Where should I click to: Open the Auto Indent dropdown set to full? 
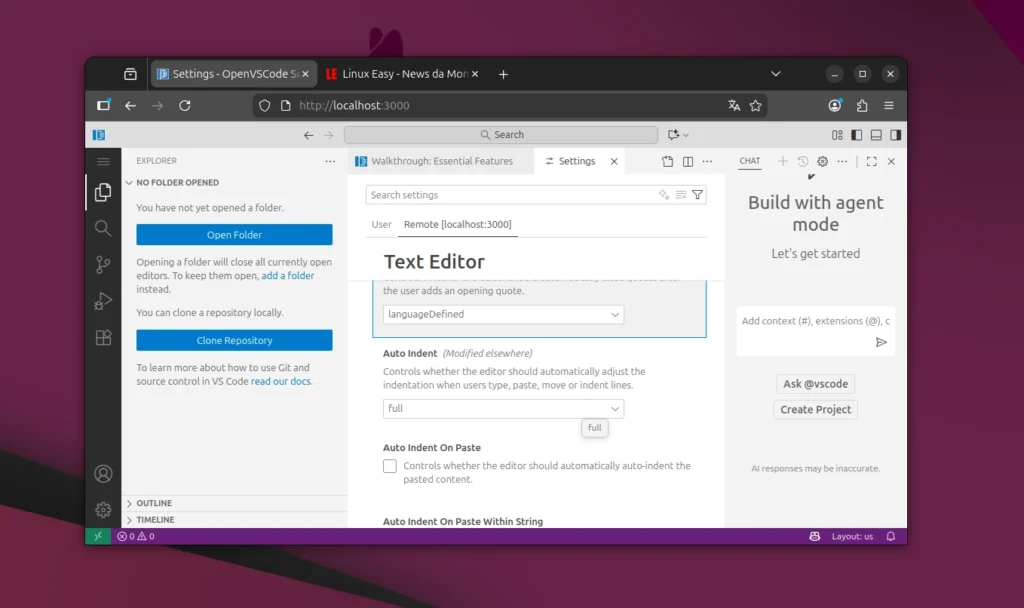[x=502, y=408]
